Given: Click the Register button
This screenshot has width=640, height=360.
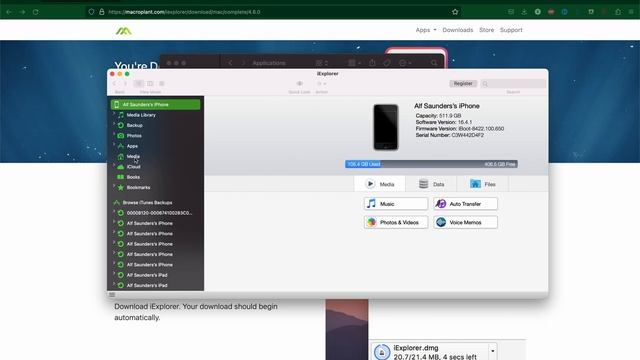Looking at the screenshot, I should [463, 84].
